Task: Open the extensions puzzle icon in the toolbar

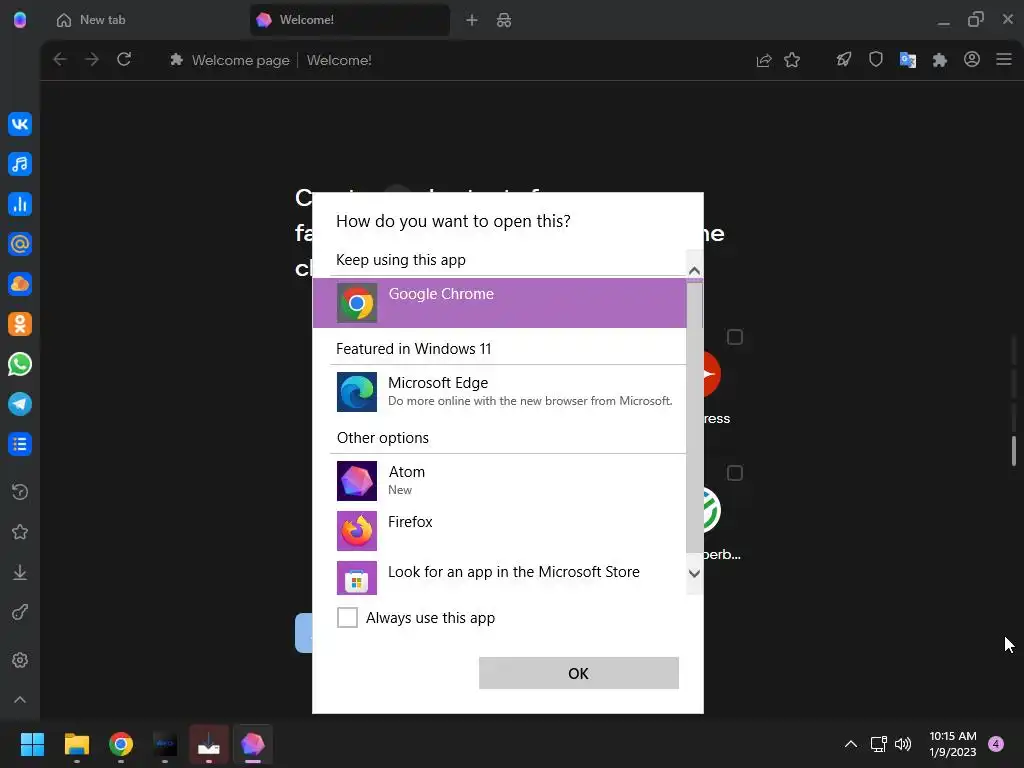Action: (x=940, y=60)
